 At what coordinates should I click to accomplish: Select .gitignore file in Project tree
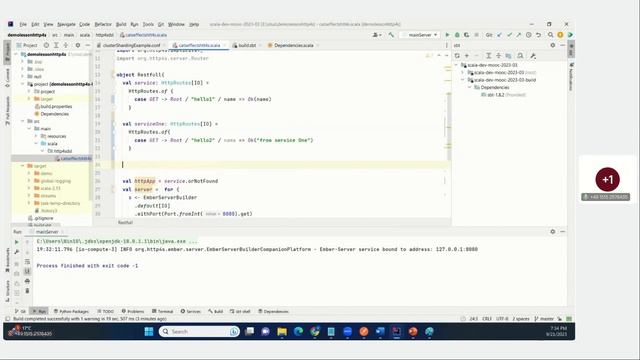(41, 218)
